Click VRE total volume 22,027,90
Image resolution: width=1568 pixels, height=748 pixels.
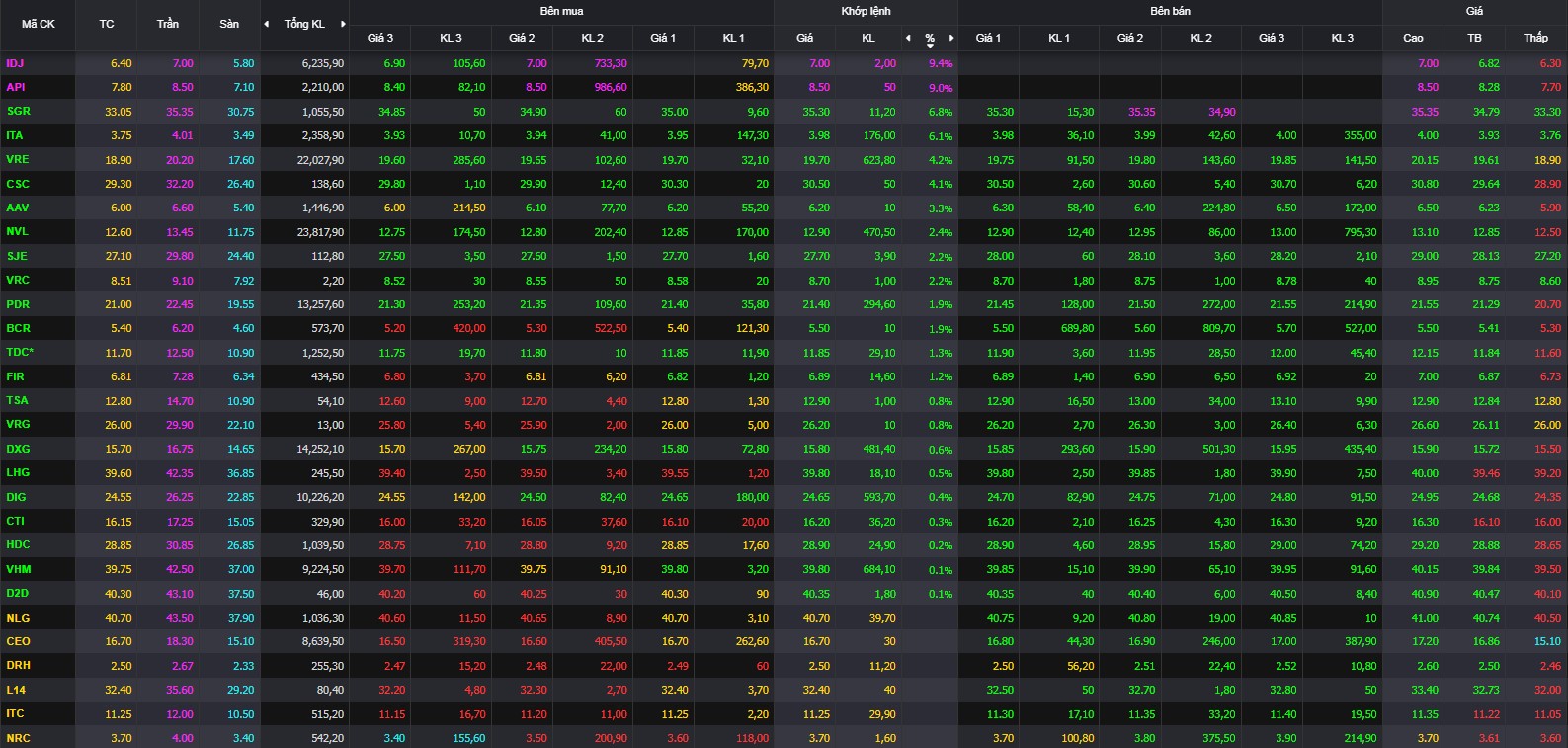click(321, 160)
